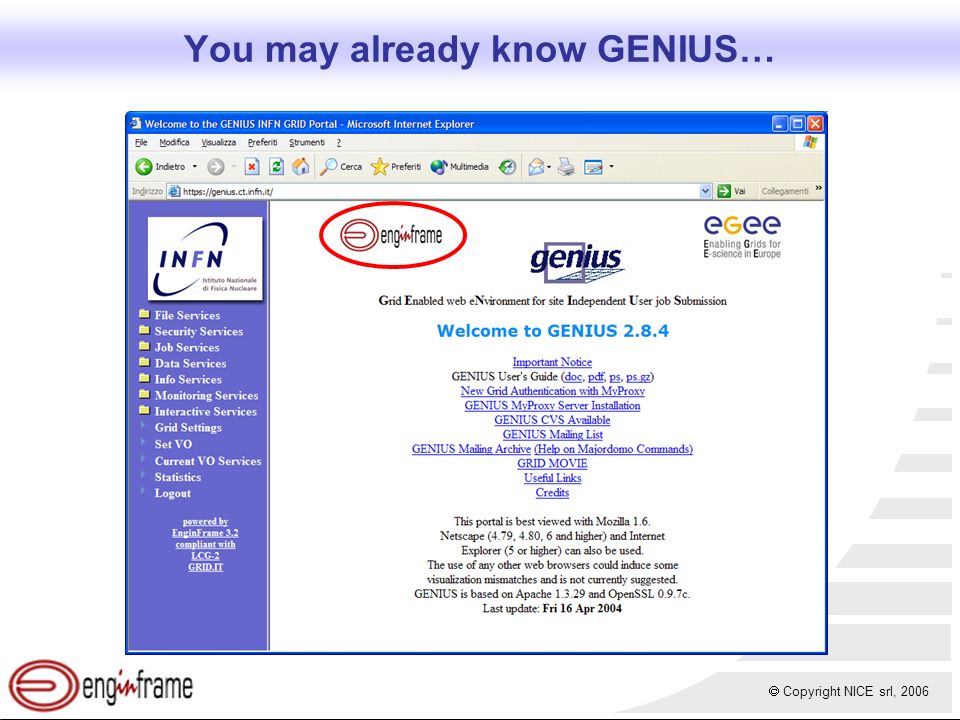This screenshot has height=720, width=960.
Task: Open Statistics sidebar item
Action: (178, 477)
